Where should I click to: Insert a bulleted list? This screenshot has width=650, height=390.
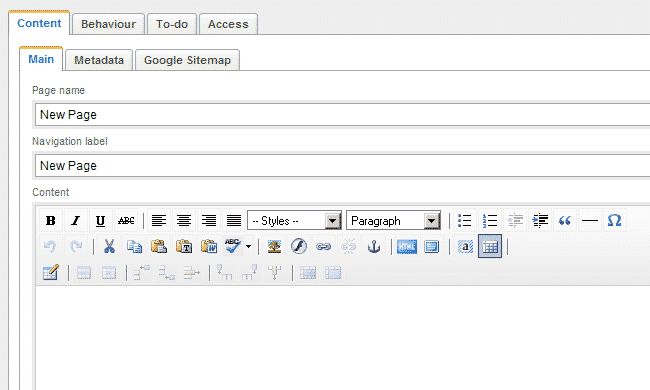tap(465, 220)
